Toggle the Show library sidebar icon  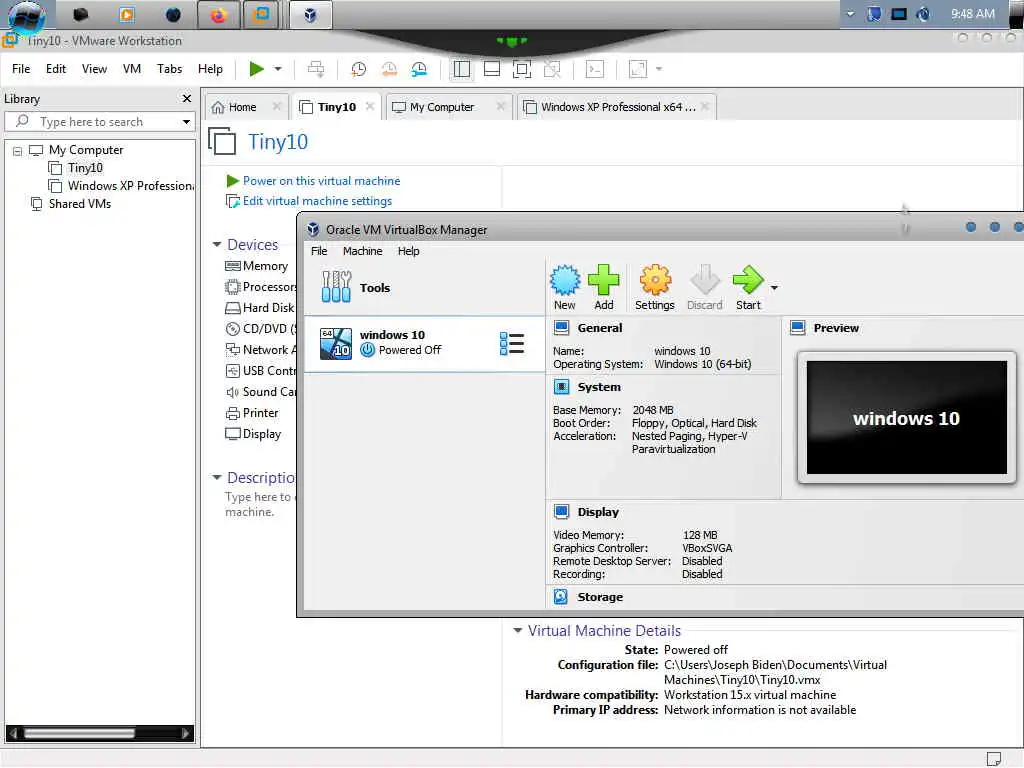[462, 69]
